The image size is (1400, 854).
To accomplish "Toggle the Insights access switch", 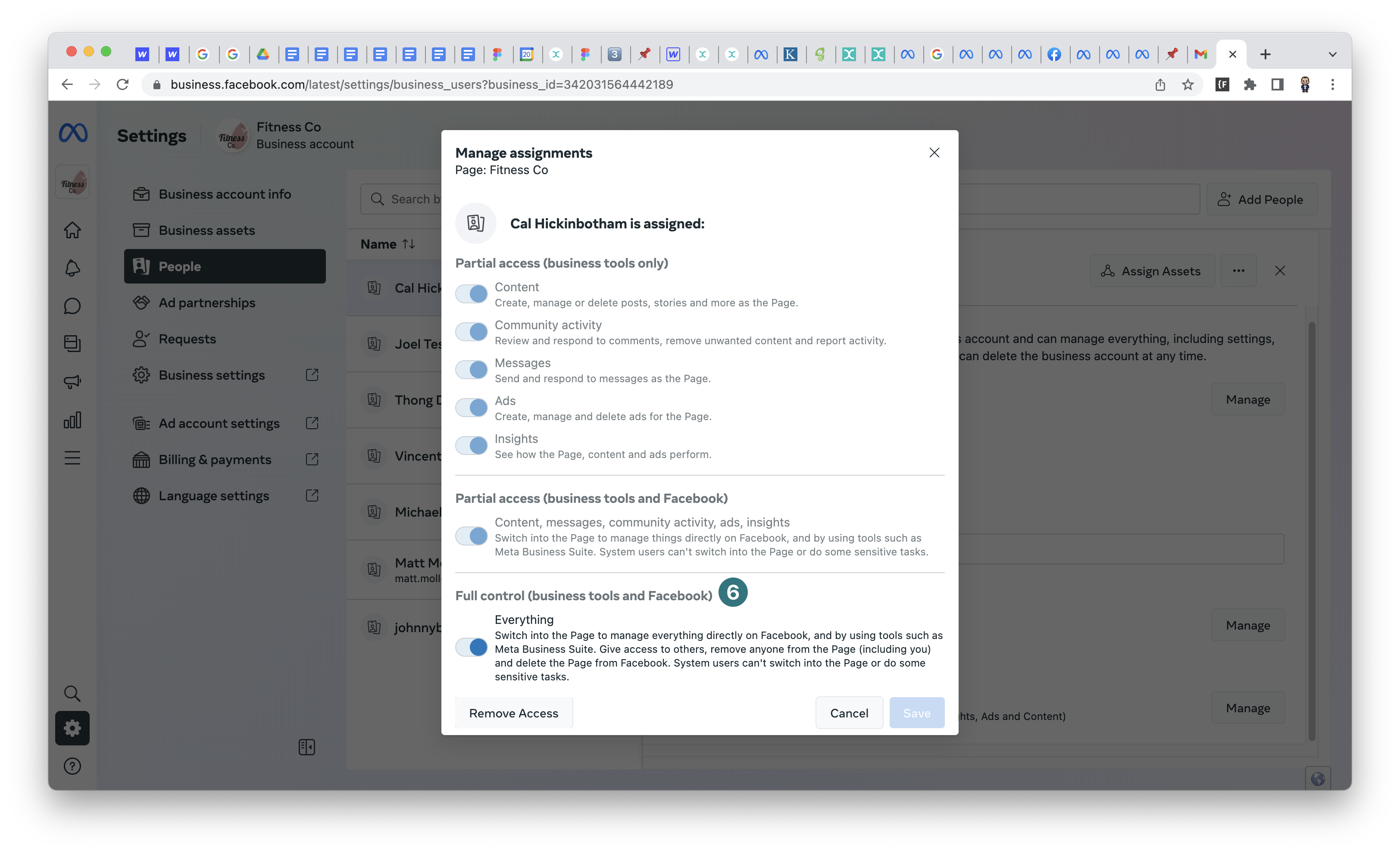I will (x=471, y=446).
